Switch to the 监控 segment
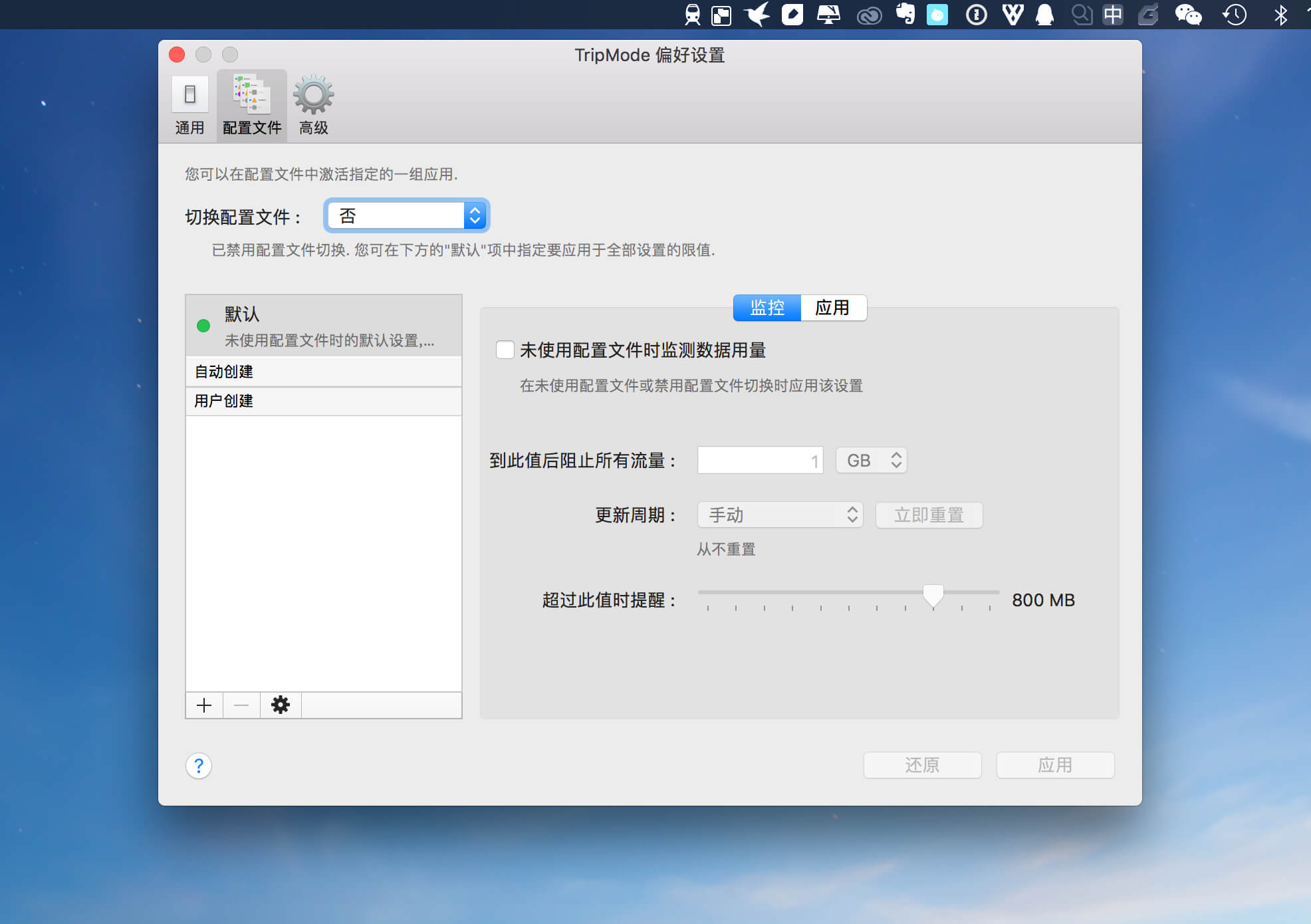 coord(767,308)
